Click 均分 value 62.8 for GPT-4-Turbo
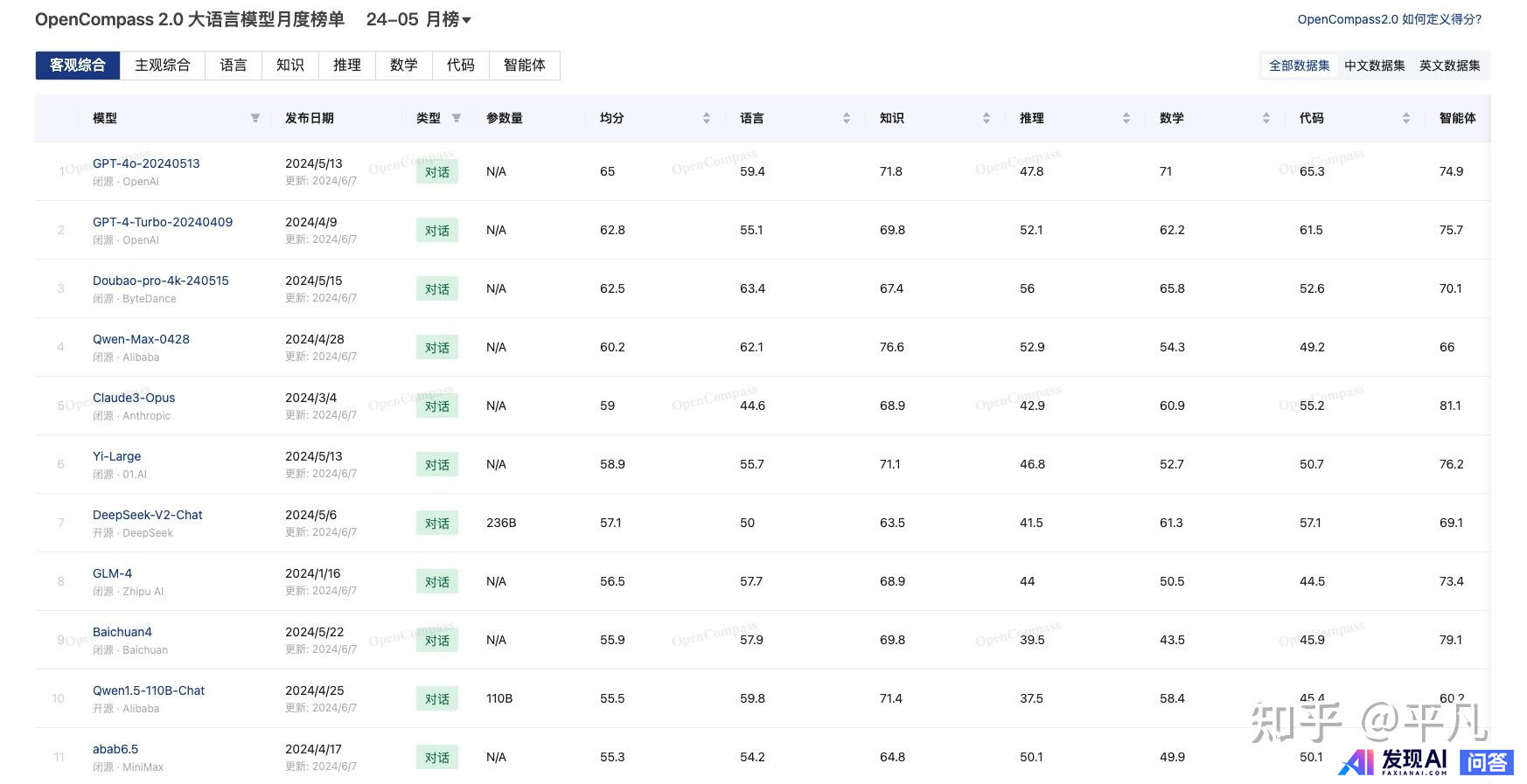Image resolution: width=1527 pixels, height=784 pixels. point(612,230)
